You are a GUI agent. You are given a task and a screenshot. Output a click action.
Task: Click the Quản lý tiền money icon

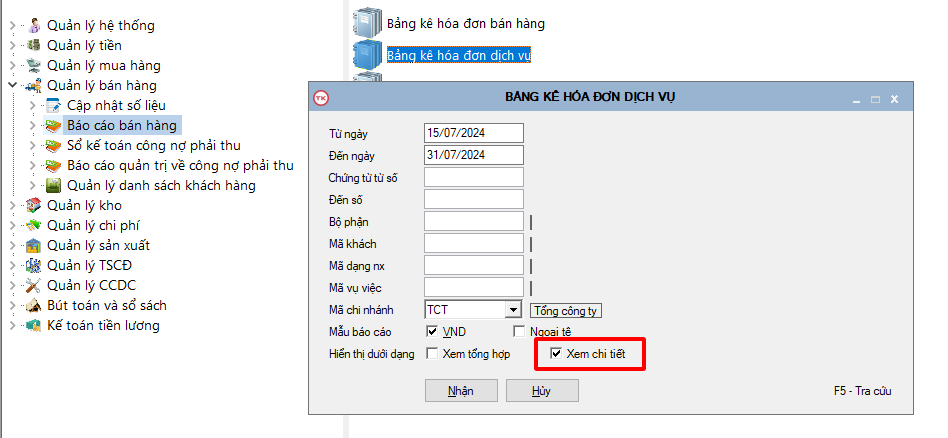(34, 45)
